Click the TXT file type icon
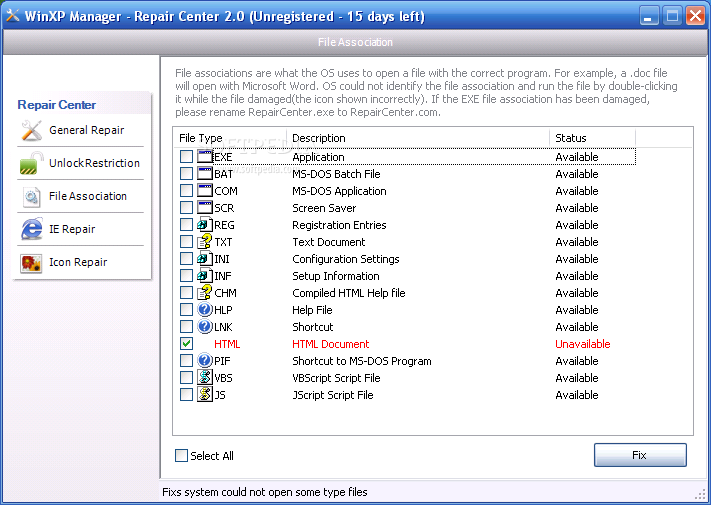 [x=205, y=242]
